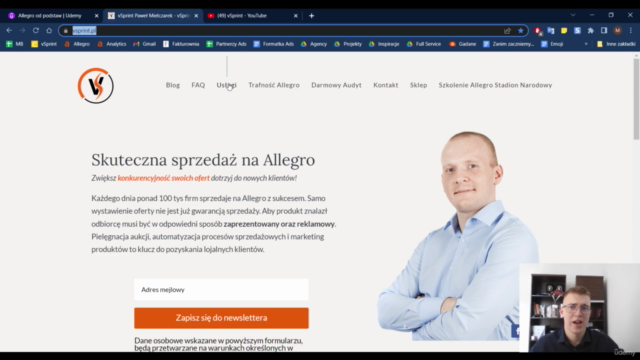640x360 pixels.
Task: Open the blue S extension icon
Action: tap(577, 31)
